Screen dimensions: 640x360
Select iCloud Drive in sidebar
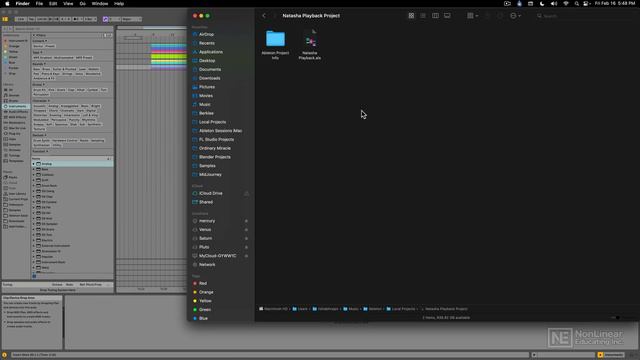pos(211,193)
